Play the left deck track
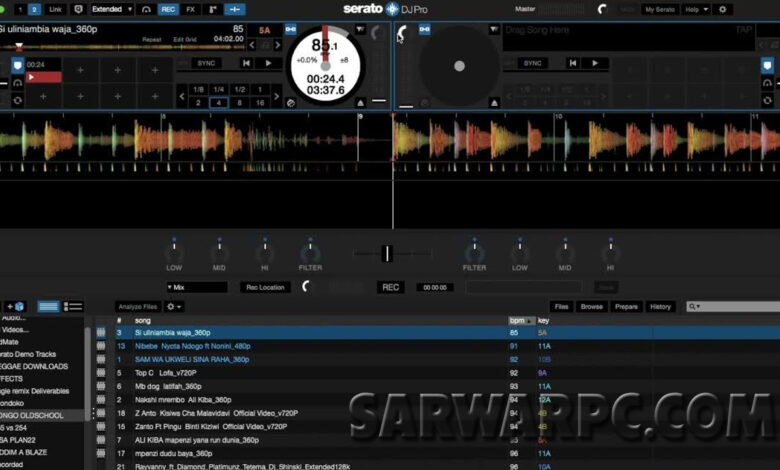The width and height of the screenshot is (780, 470). point(268,63)
